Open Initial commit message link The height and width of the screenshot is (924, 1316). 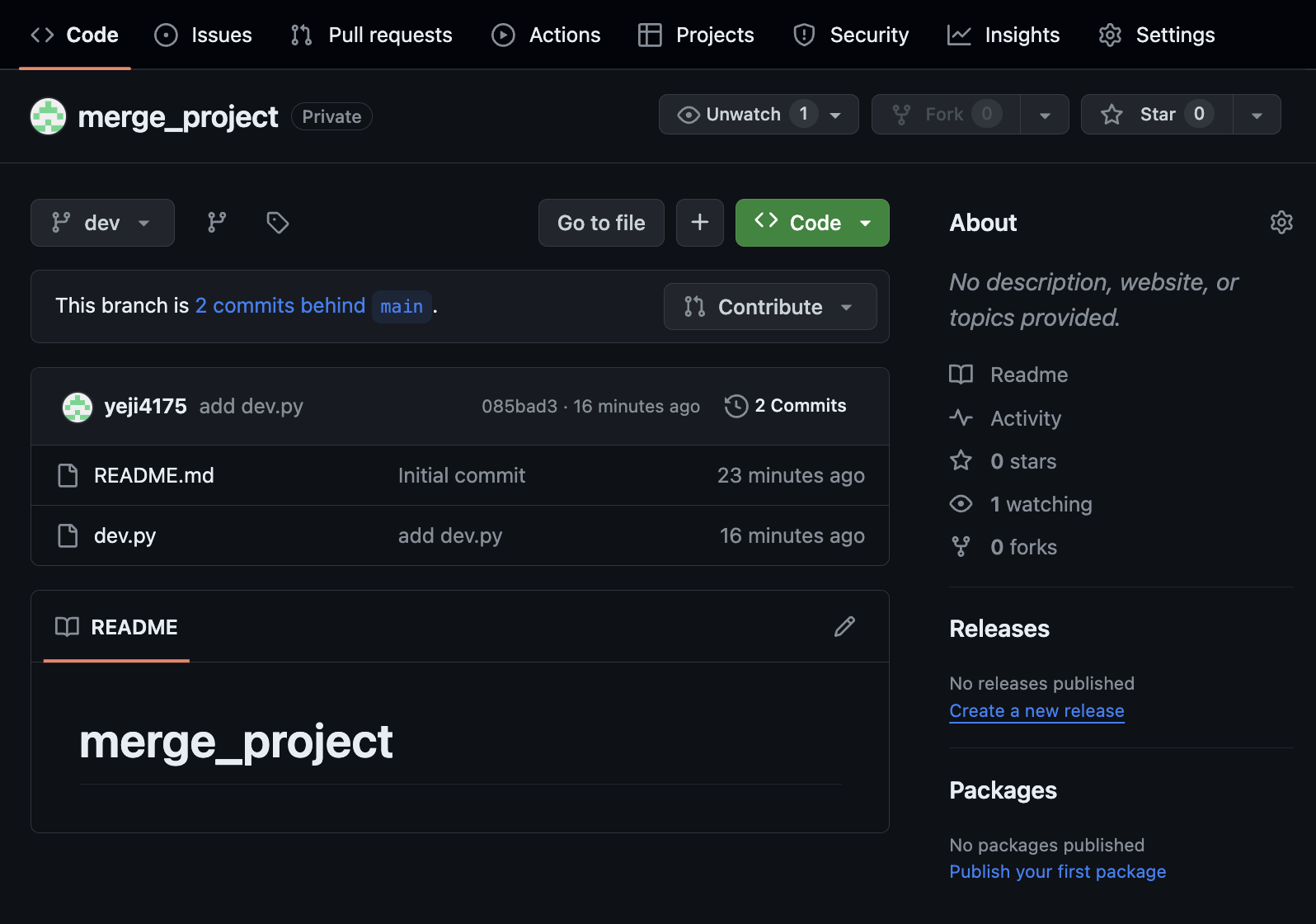tap(462, 475)
